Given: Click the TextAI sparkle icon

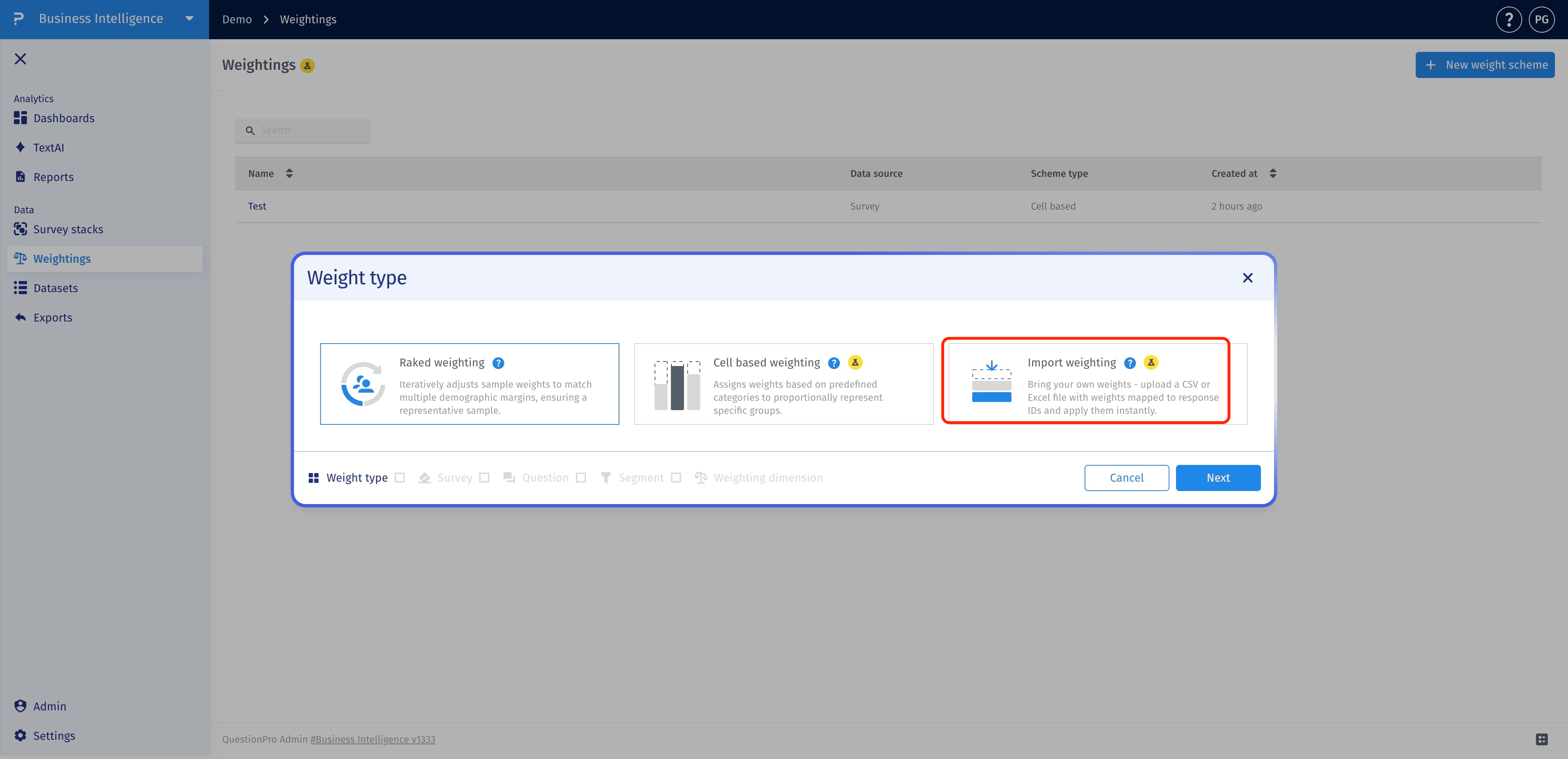Looking at the screenshot, I should [x=20, y=147].
